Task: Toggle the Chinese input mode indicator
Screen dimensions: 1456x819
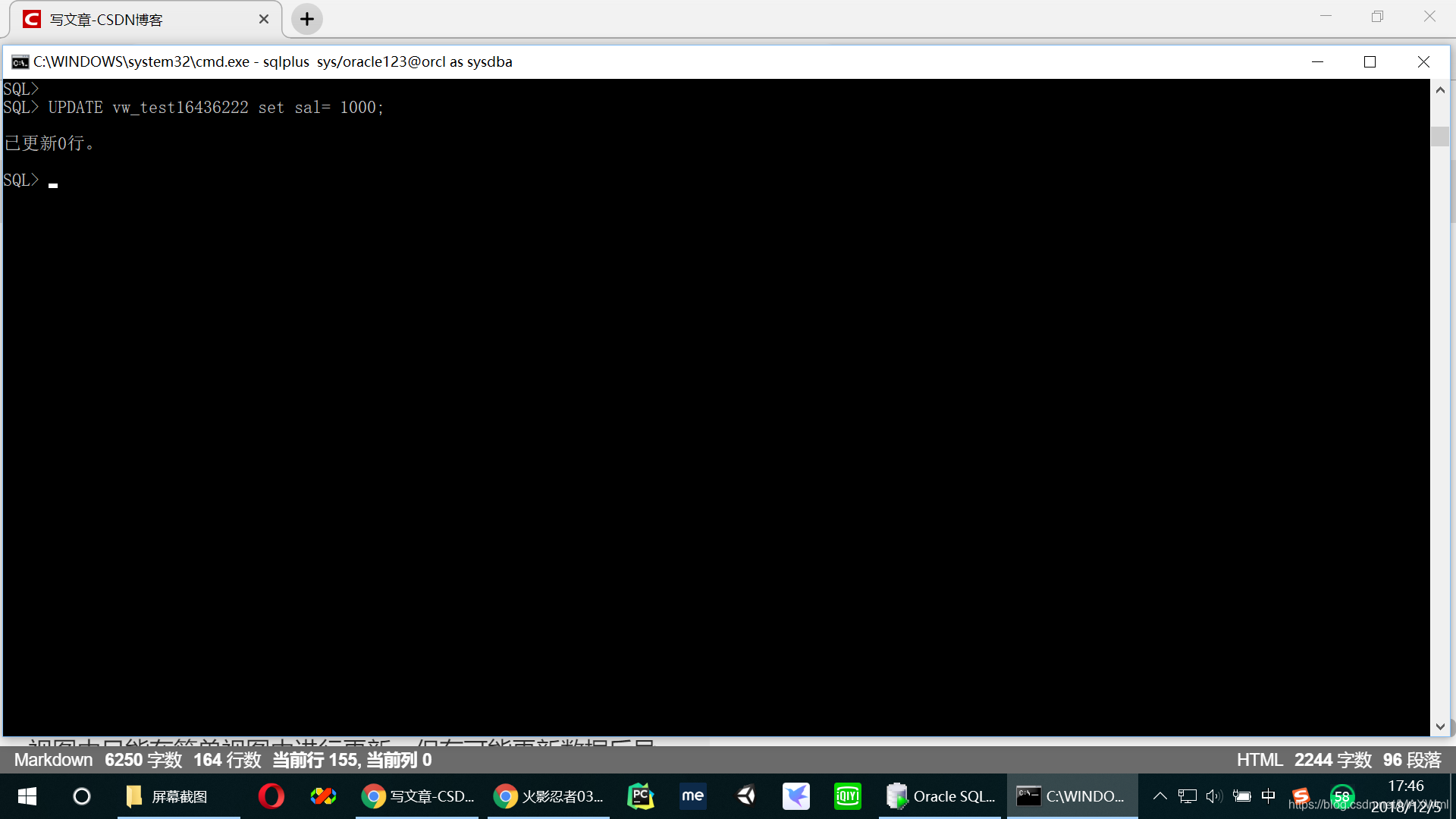Action: pyautogui.click(x=1268, y=796)
